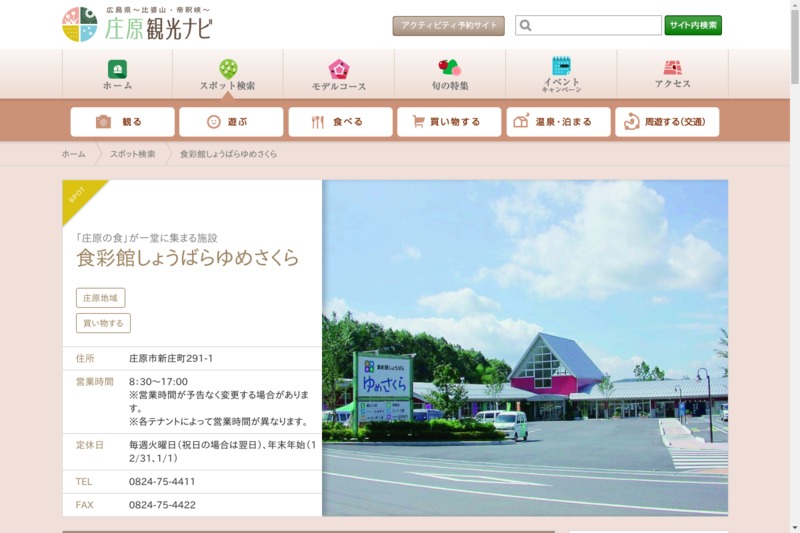Click the ホーム breadcrumb link
This screenshot has width=800, height=533.
(x=73, y=154)
